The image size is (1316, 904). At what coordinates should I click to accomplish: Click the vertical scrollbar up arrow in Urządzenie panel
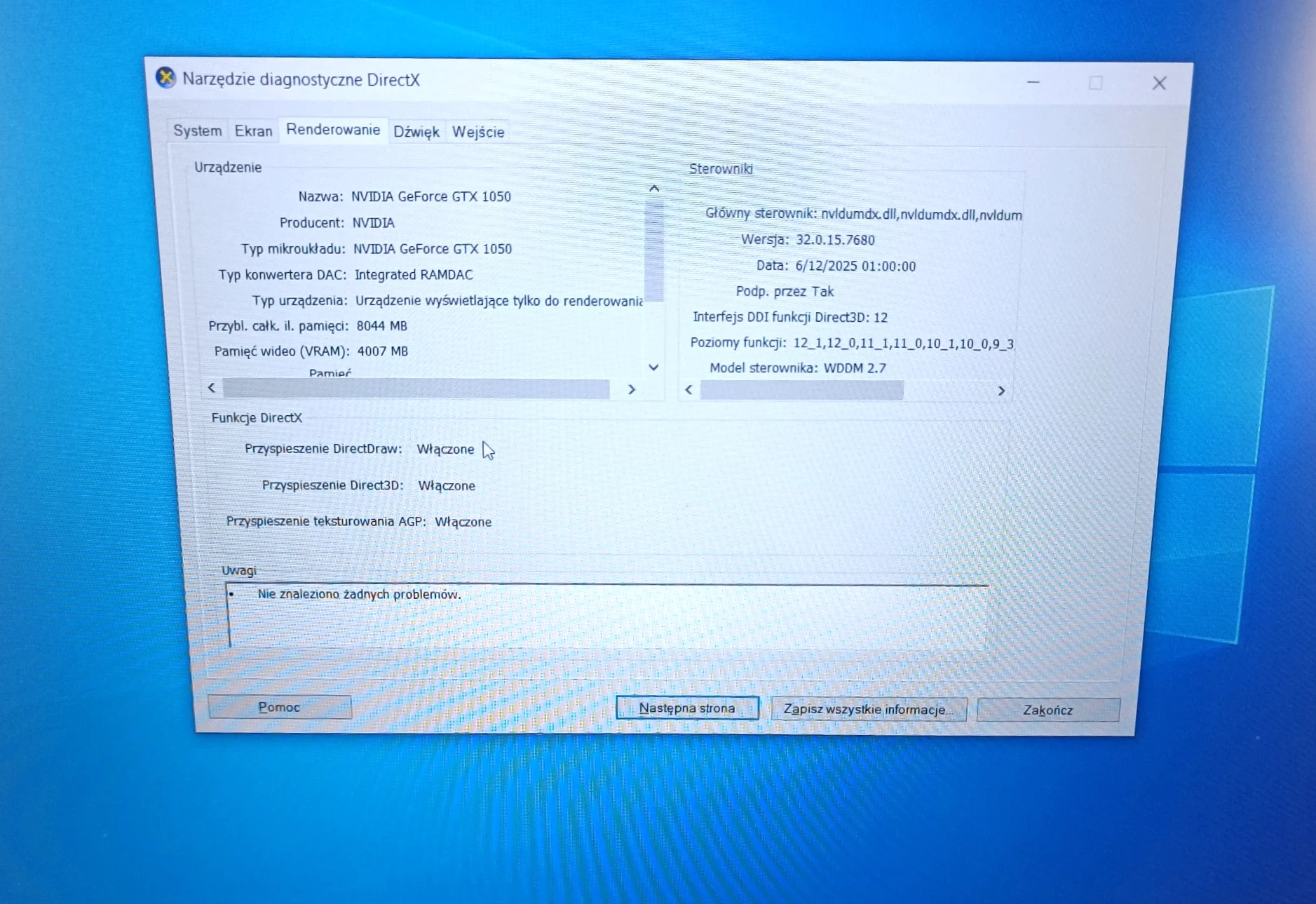click(x=653, y=187)
